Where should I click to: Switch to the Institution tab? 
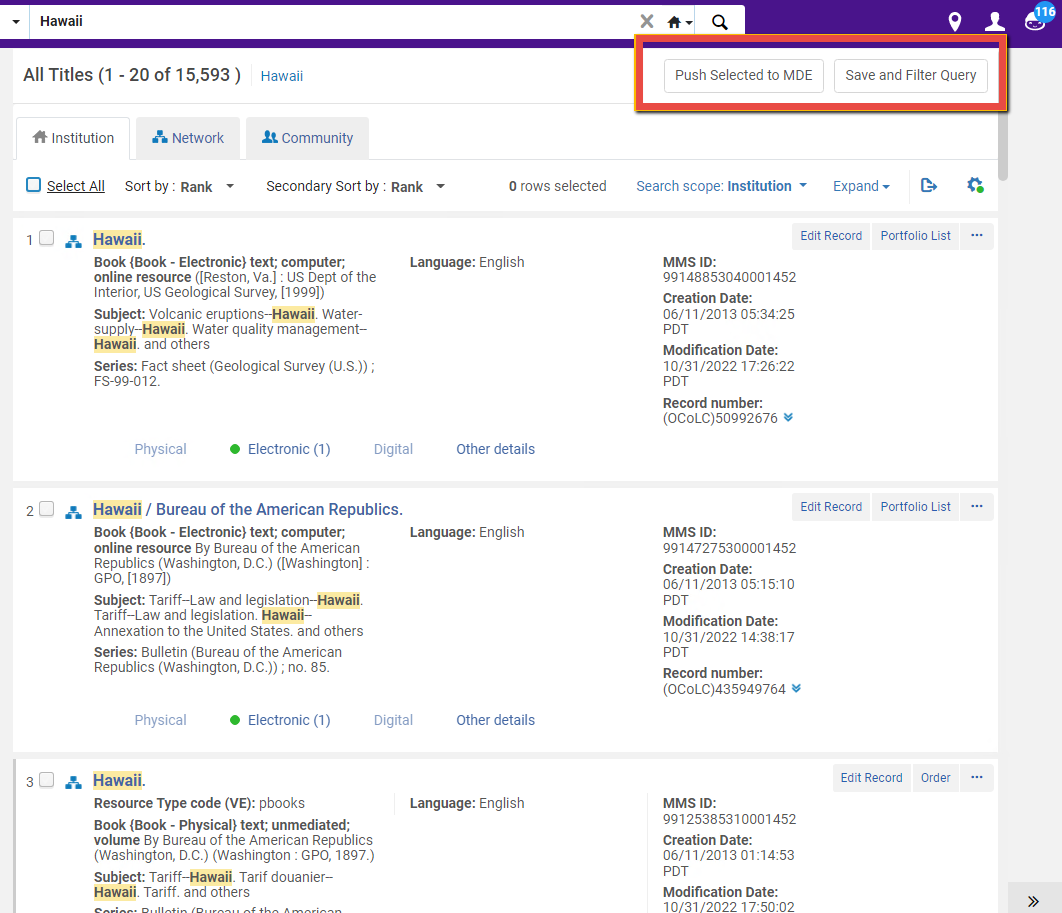pyautogui.click(x=73, y=138)
